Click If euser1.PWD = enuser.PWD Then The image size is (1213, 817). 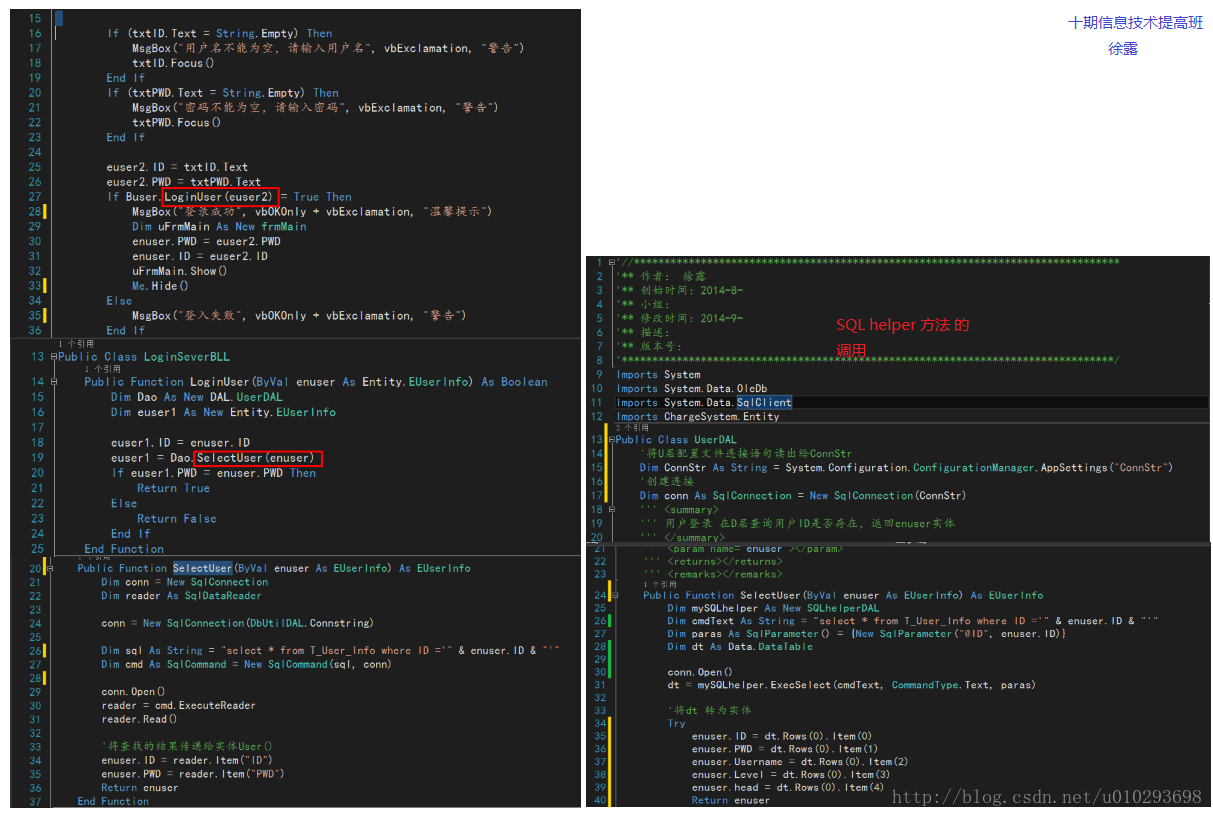coord(213,473)
